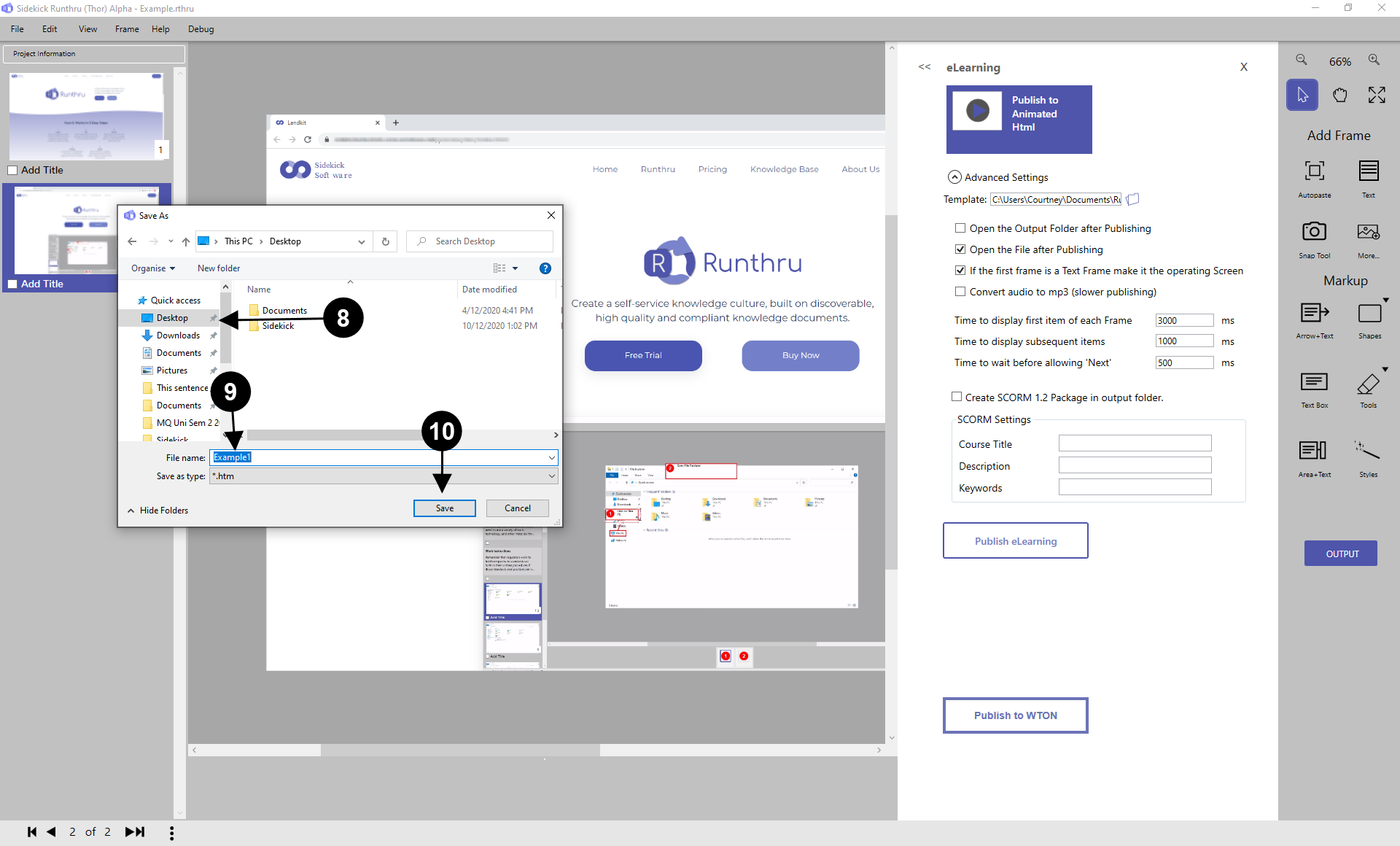Go up one folder level
The image size is (1400, 846).
tap(186, 241)
